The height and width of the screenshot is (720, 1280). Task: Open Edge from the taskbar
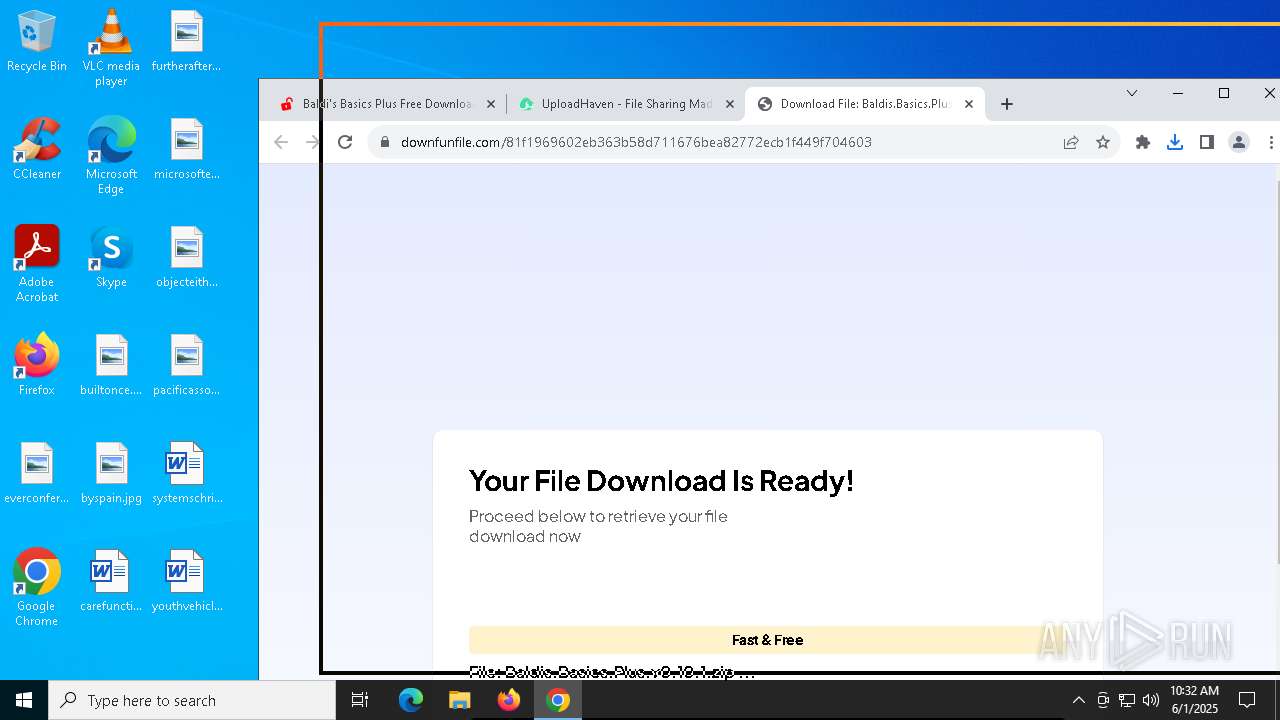click(411, 700)
